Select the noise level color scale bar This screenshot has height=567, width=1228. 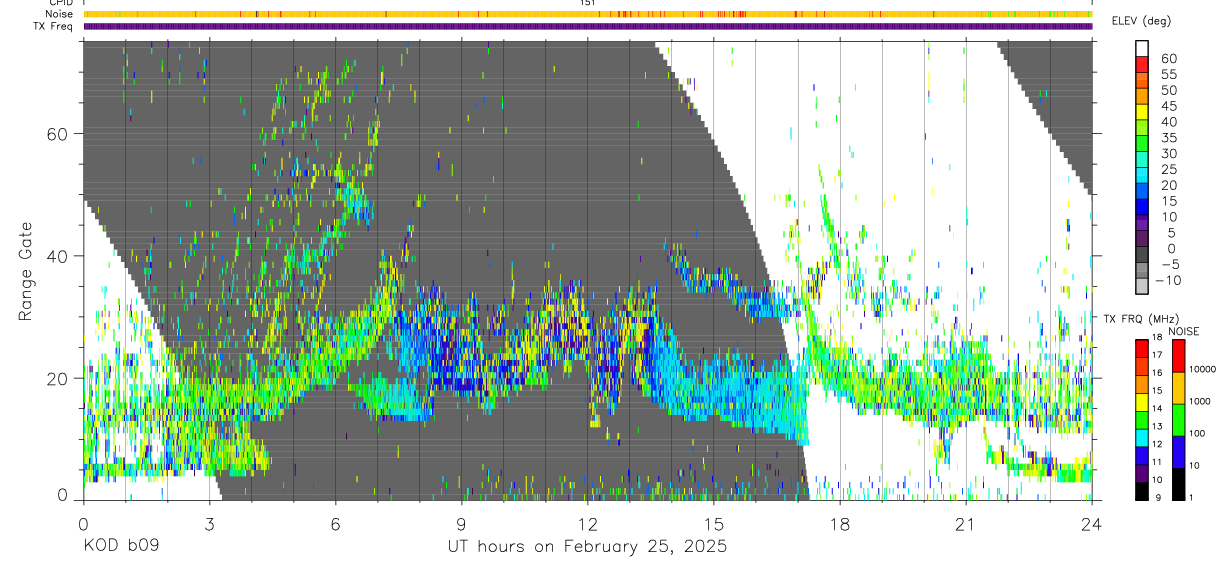point(1177,420)
